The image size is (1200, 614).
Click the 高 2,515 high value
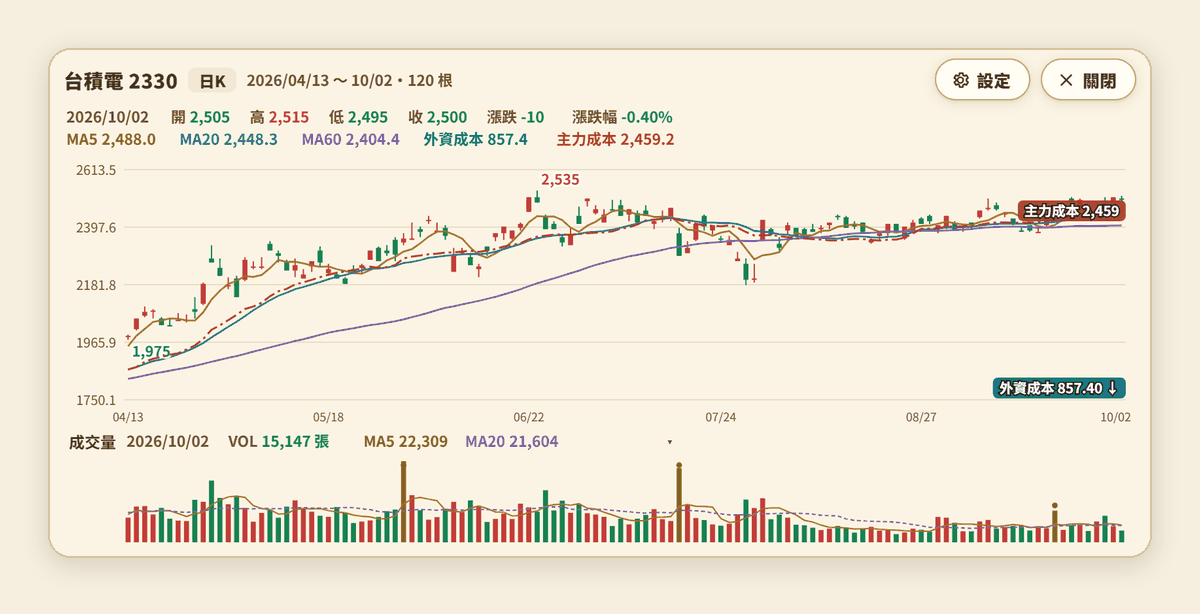279,117
